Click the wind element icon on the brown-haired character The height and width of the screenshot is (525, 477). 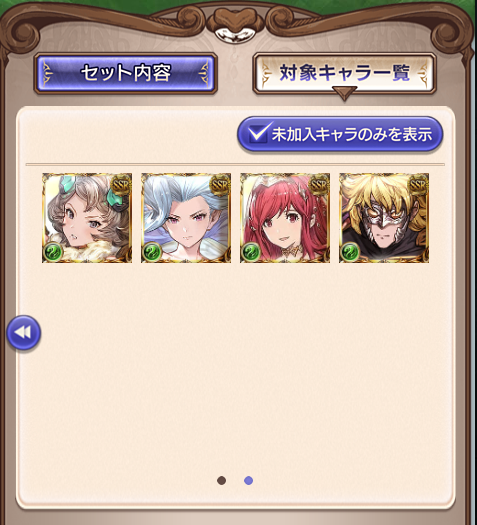tap(53, 252)
